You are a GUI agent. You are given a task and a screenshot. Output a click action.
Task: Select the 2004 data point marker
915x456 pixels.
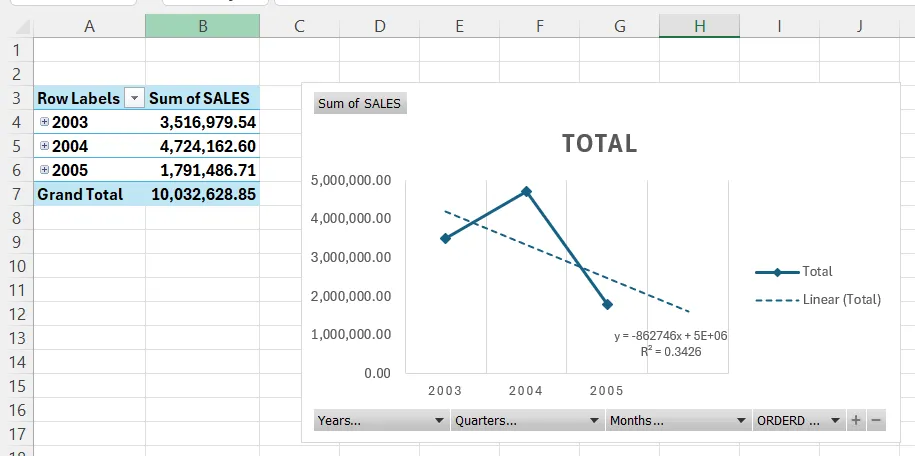(526, 192)
